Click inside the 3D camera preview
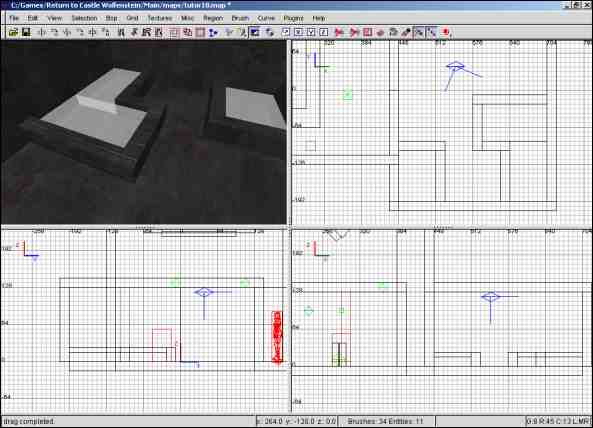The height and width of the screenshot is (428, 593). tap(144, 132)
